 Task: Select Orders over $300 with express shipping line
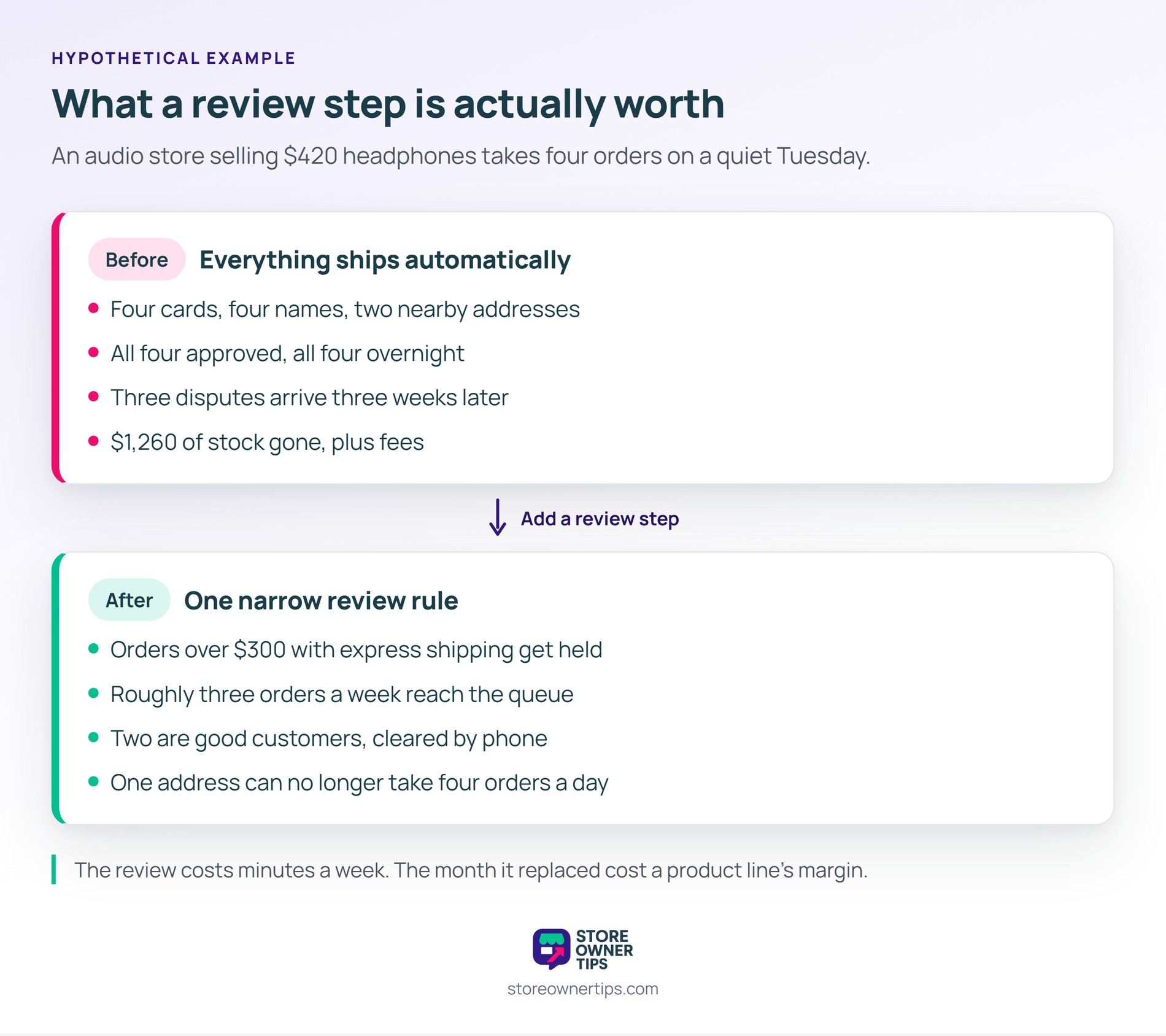coord(356,650)
